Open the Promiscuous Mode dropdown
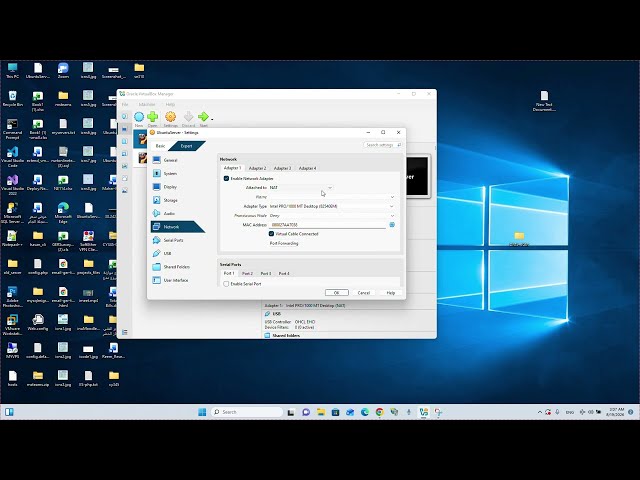The width and height of the screenshot is (640, 480). pyautogui.click(x=332, y=216)
